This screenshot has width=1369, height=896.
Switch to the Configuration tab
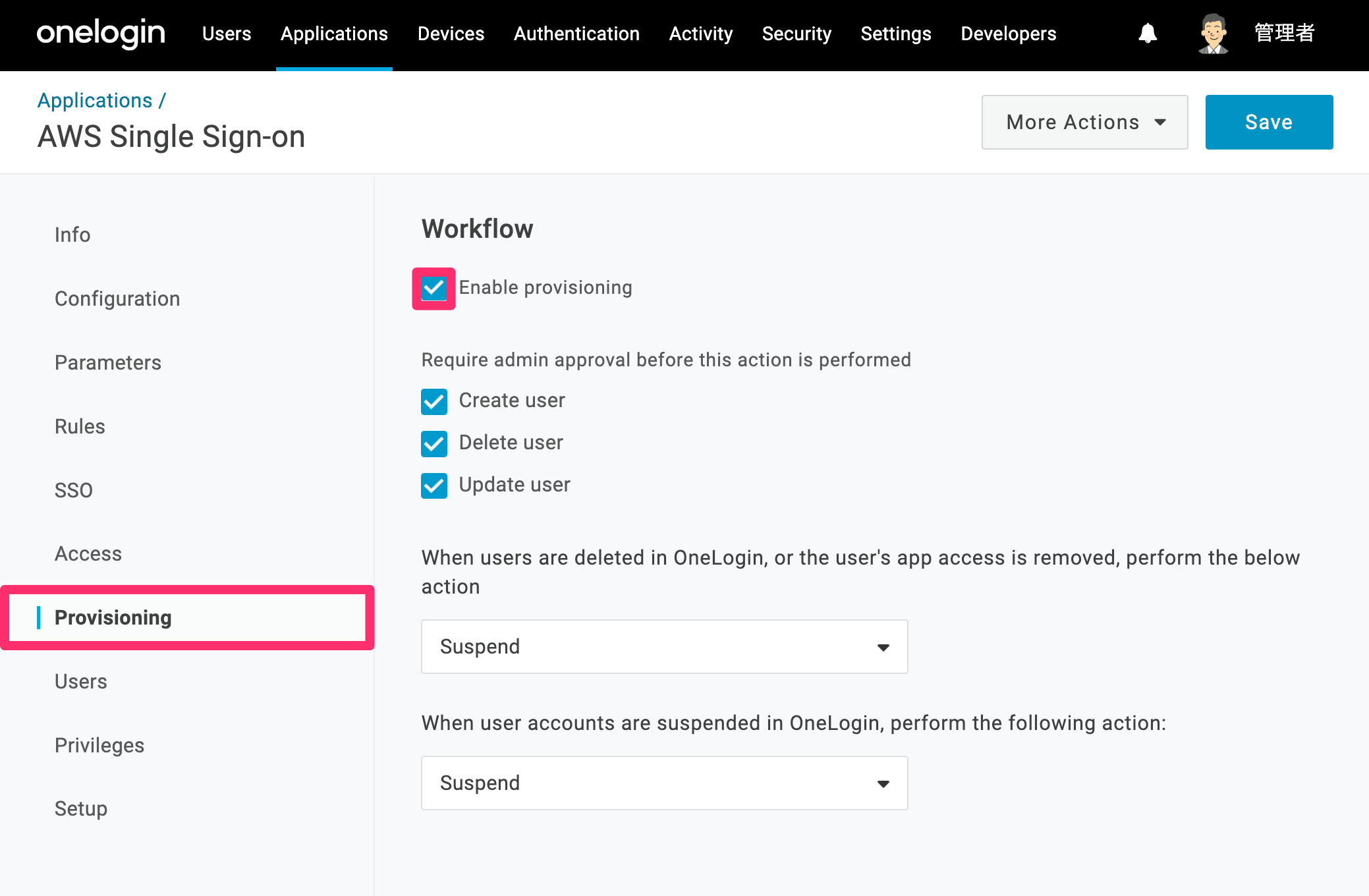(117, 298)
